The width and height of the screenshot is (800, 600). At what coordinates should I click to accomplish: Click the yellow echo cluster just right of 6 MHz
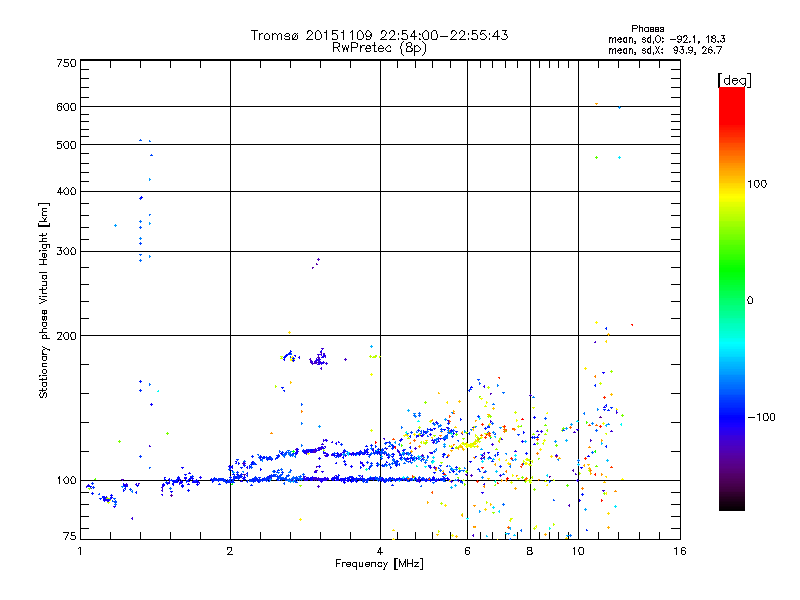pos(470,444)
